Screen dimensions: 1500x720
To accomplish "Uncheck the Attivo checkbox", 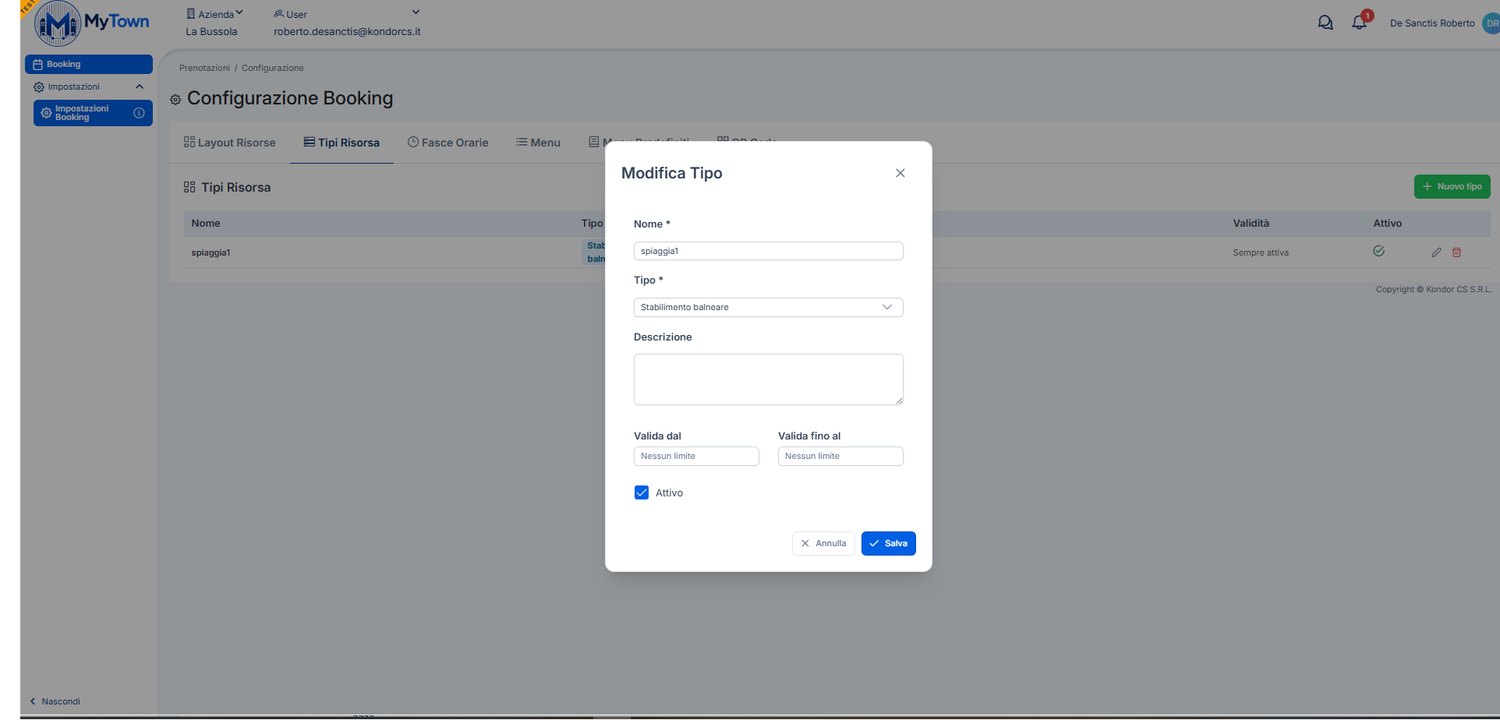I will point(642,493).
